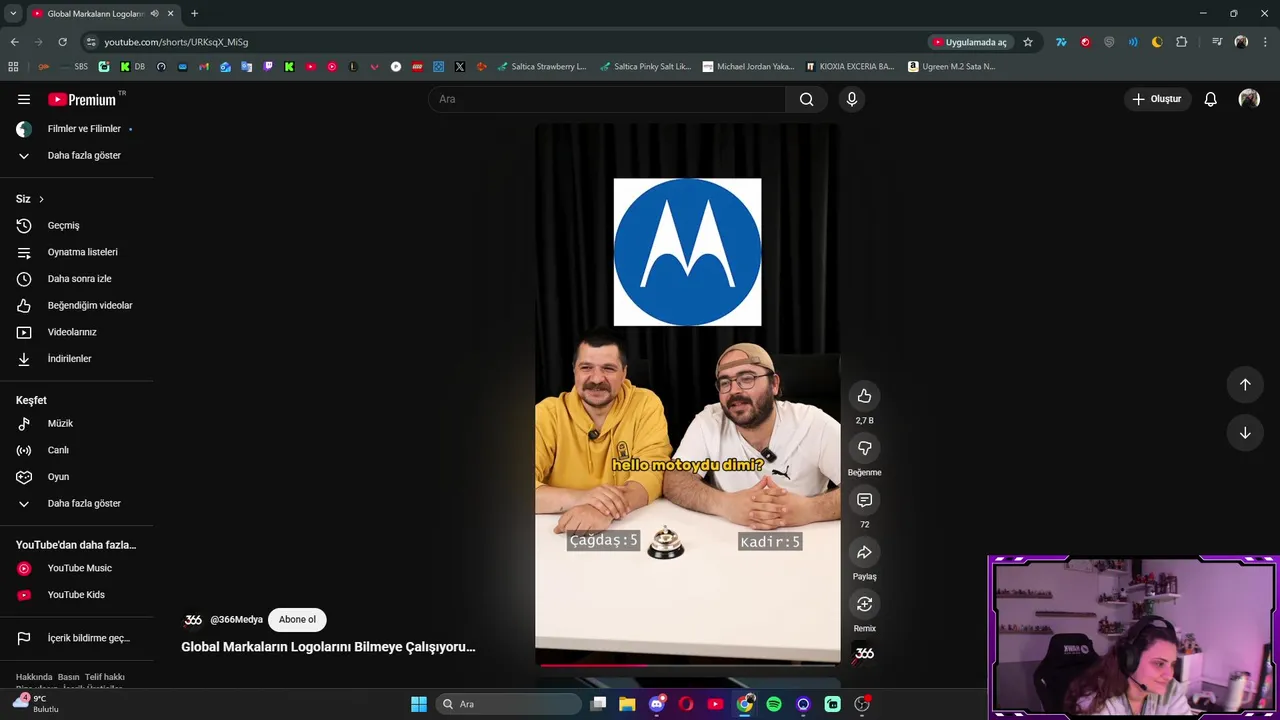This screenshot has height=720, width=1280.
Task: Mute the tab via speaker icon
Action: 154,14
